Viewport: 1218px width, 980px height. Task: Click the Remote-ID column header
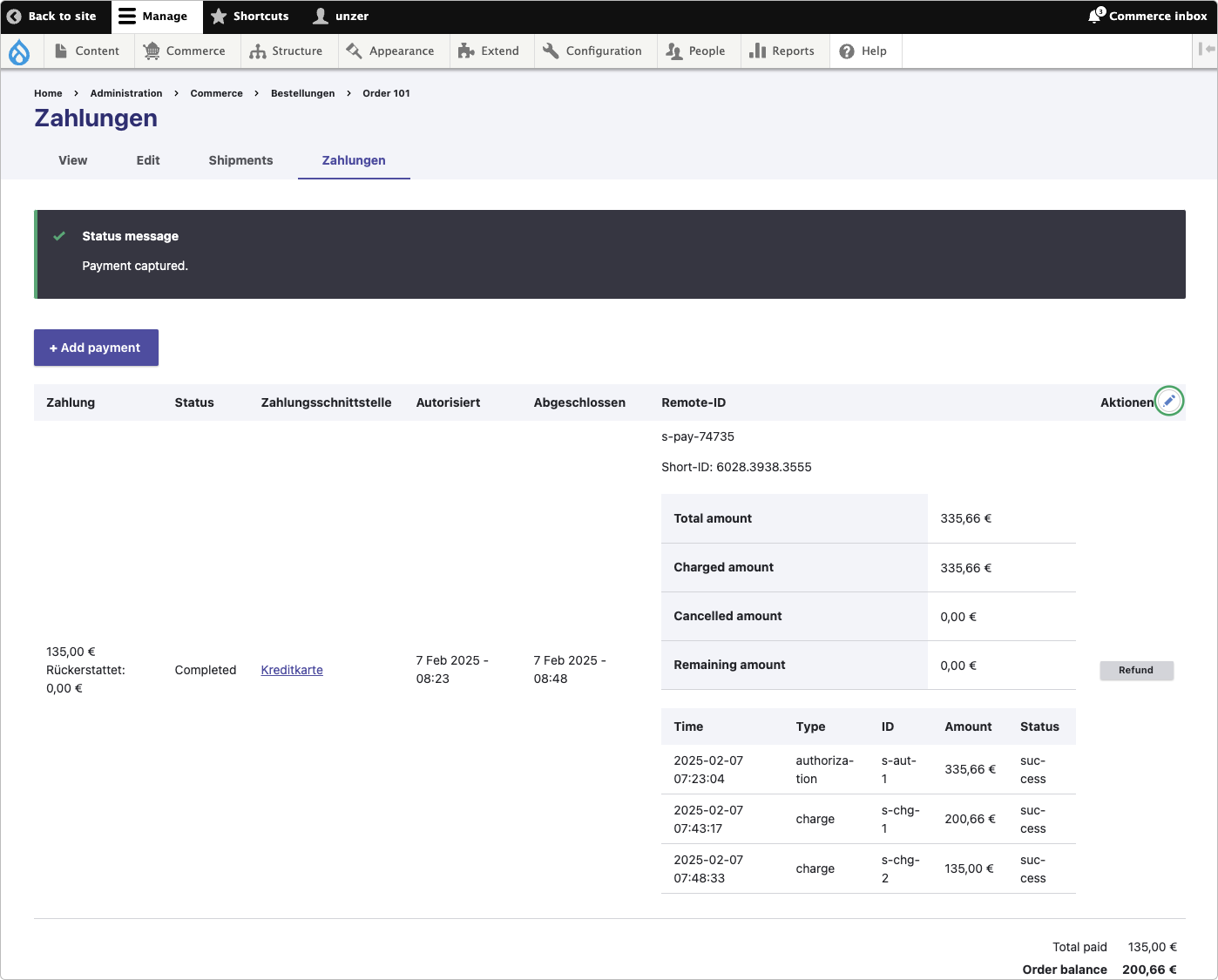click(x=694, y=402)
